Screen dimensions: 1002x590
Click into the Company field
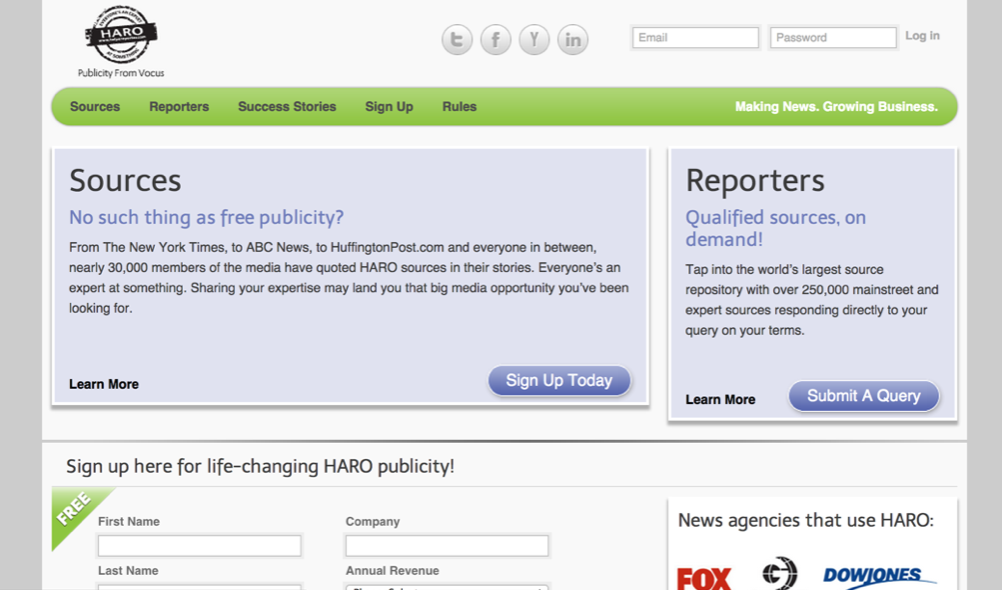pyautogui.click(x=447, y=546)
